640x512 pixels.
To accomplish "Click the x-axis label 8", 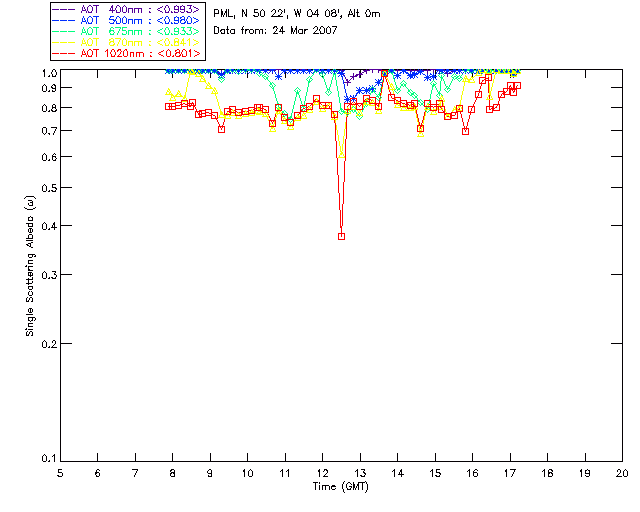I will click(173, 473).
